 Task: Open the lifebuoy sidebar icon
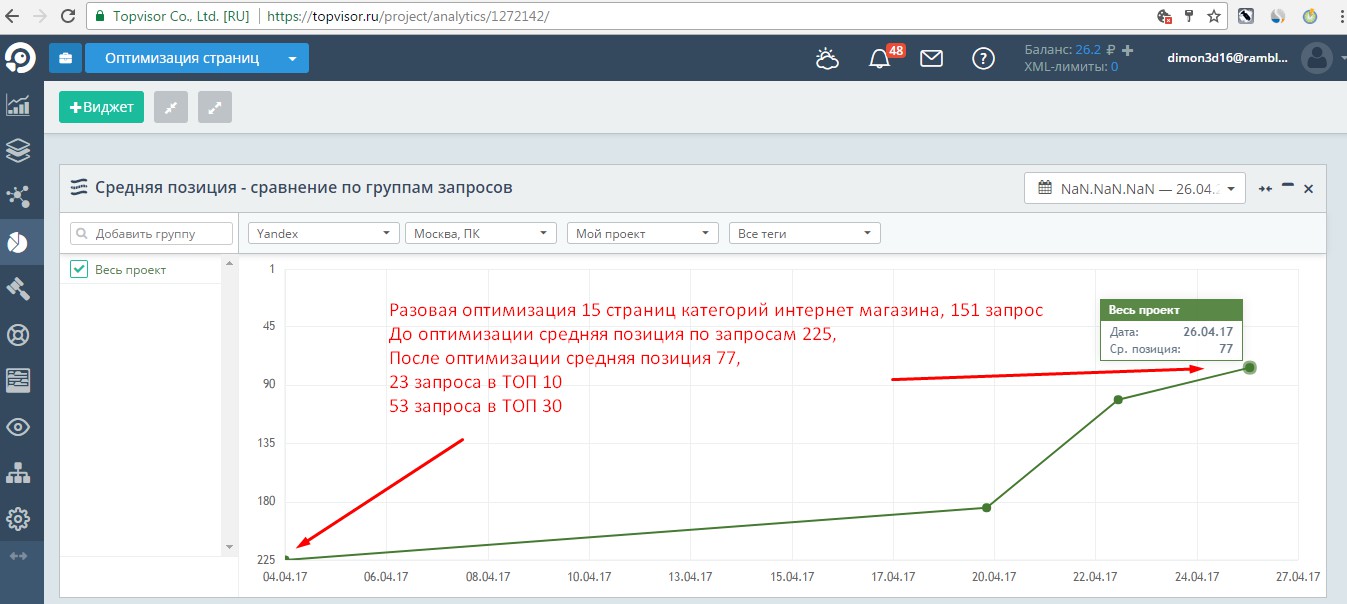pos(18,334)
